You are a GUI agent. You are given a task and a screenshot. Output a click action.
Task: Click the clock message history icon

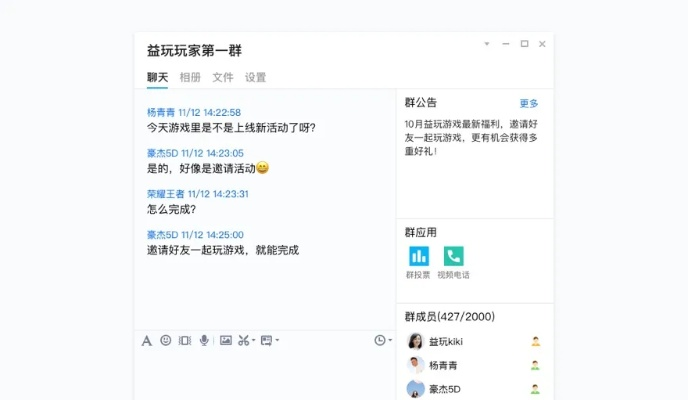point(380,340)
